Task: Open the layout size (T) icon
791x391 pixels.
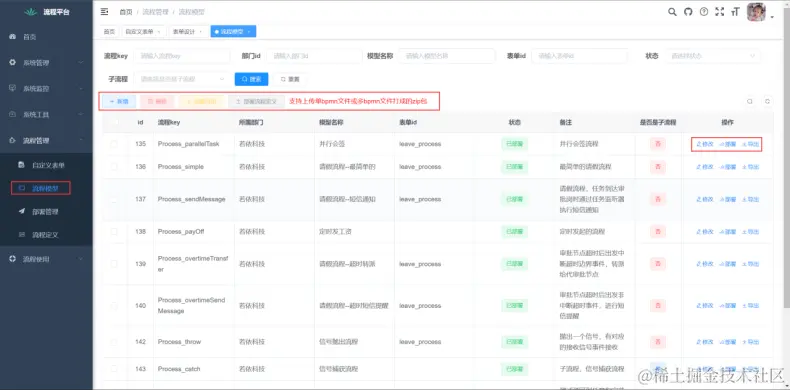Action: 736,12
